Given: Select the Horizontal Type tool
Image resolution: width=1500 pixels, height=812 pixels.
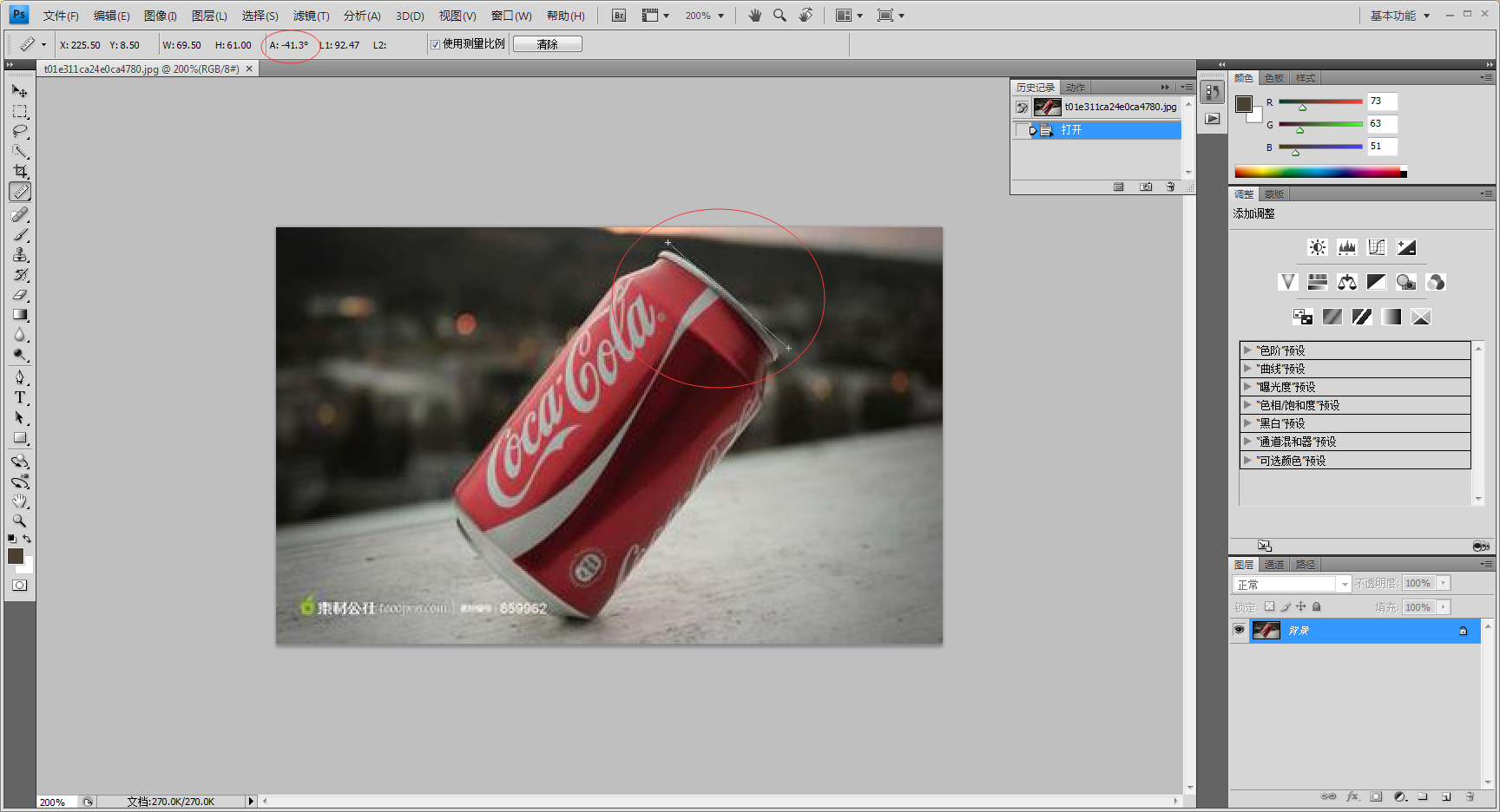Looking at the screenshot, I should pos(20,397).
